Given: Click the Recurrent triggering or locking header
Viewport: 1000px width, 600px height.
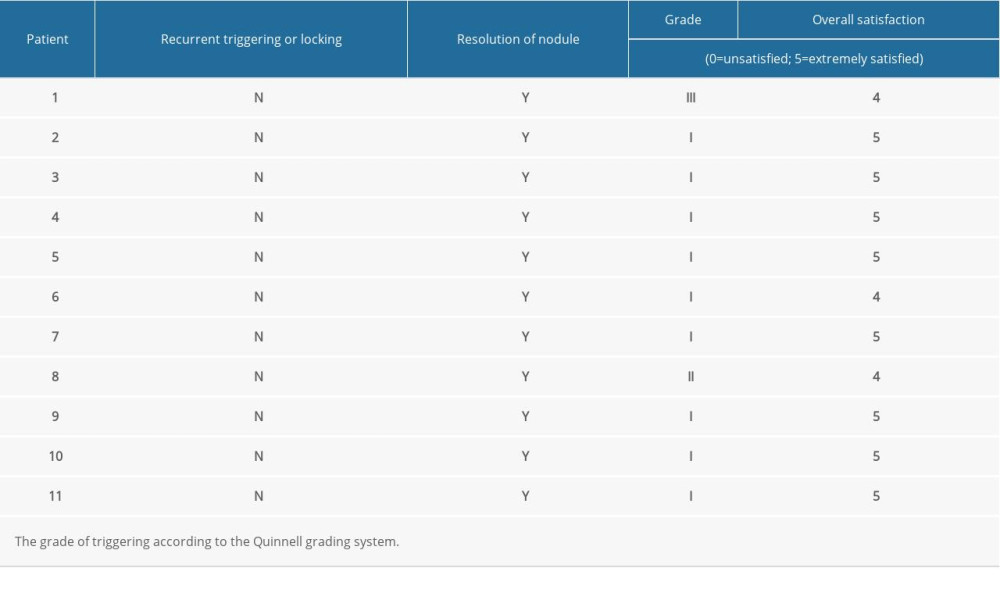Looking at the screenshot, I should point(251,39).
